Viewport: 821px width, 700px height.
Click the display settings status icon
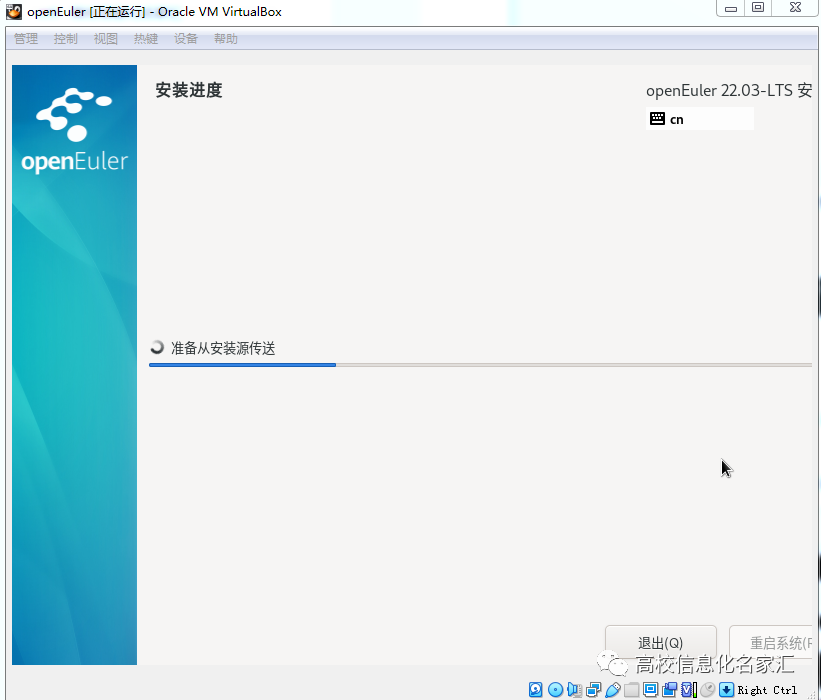pyautogui.click(x=650, y=689)
